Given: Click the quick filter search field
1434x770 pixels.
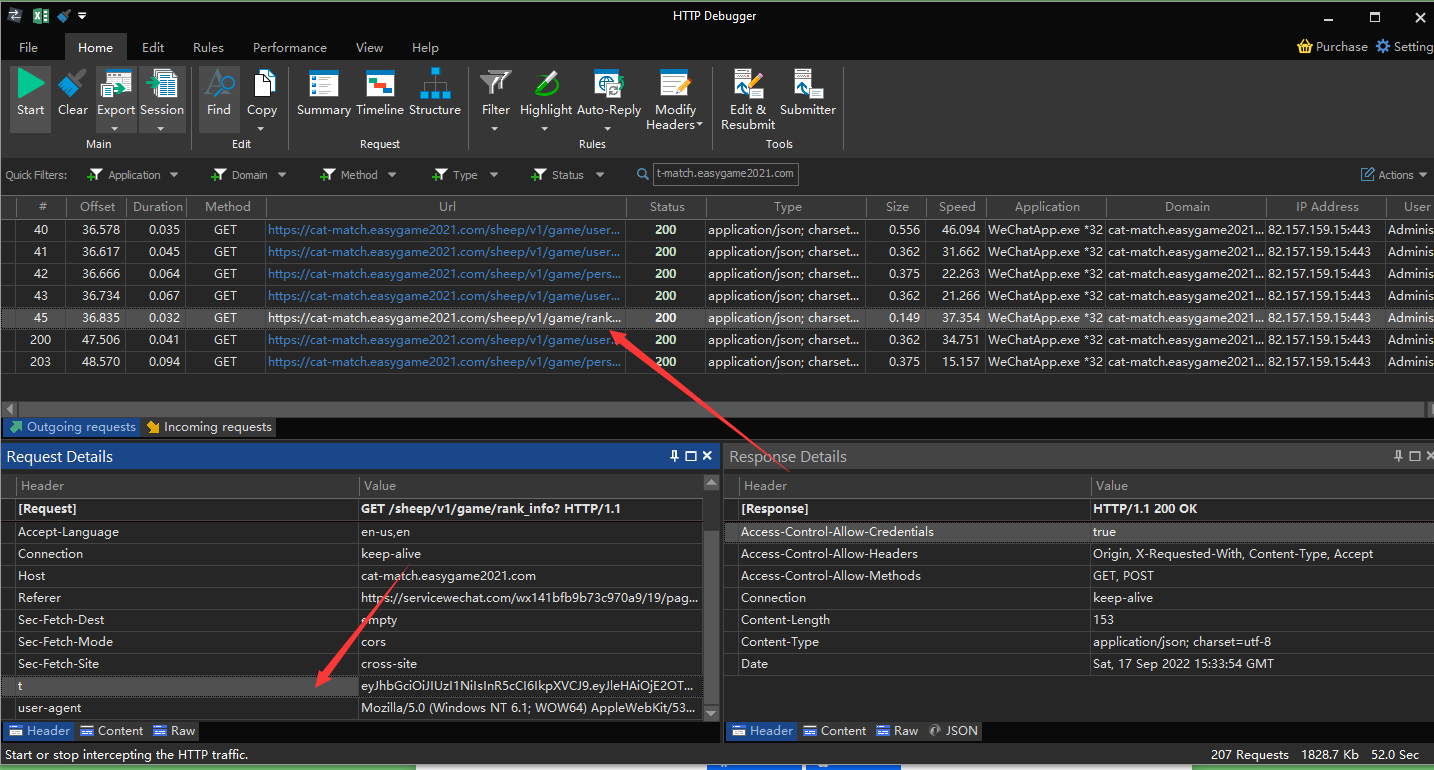Looking at the screenshot, I should [725, 174].
